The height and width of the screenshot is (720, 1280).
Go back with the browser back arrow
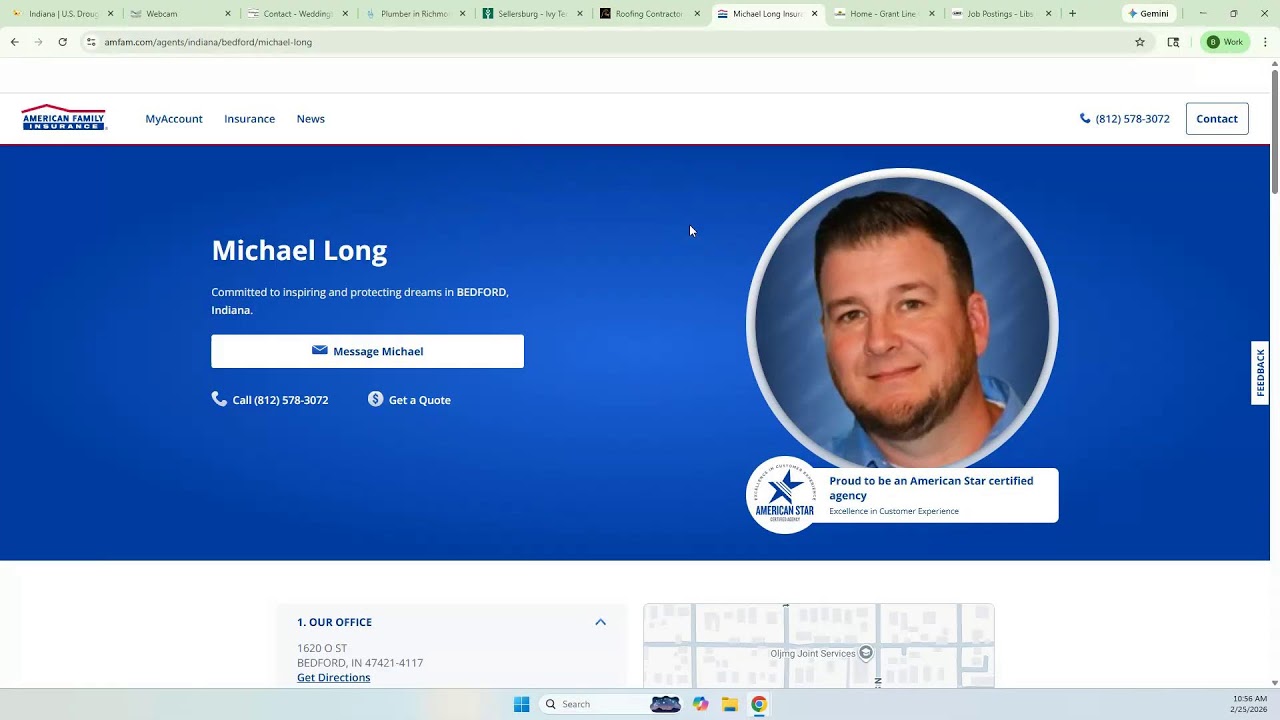pos(14,42)
